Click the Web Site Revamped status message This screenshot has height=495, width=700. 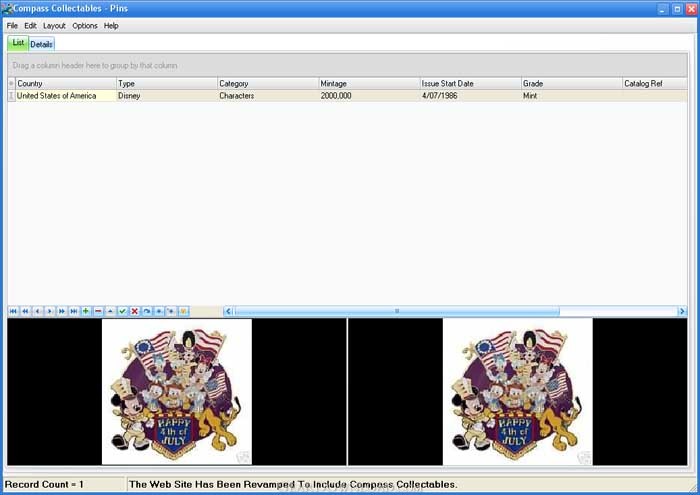pyautogui.click(x=293, y=484)
